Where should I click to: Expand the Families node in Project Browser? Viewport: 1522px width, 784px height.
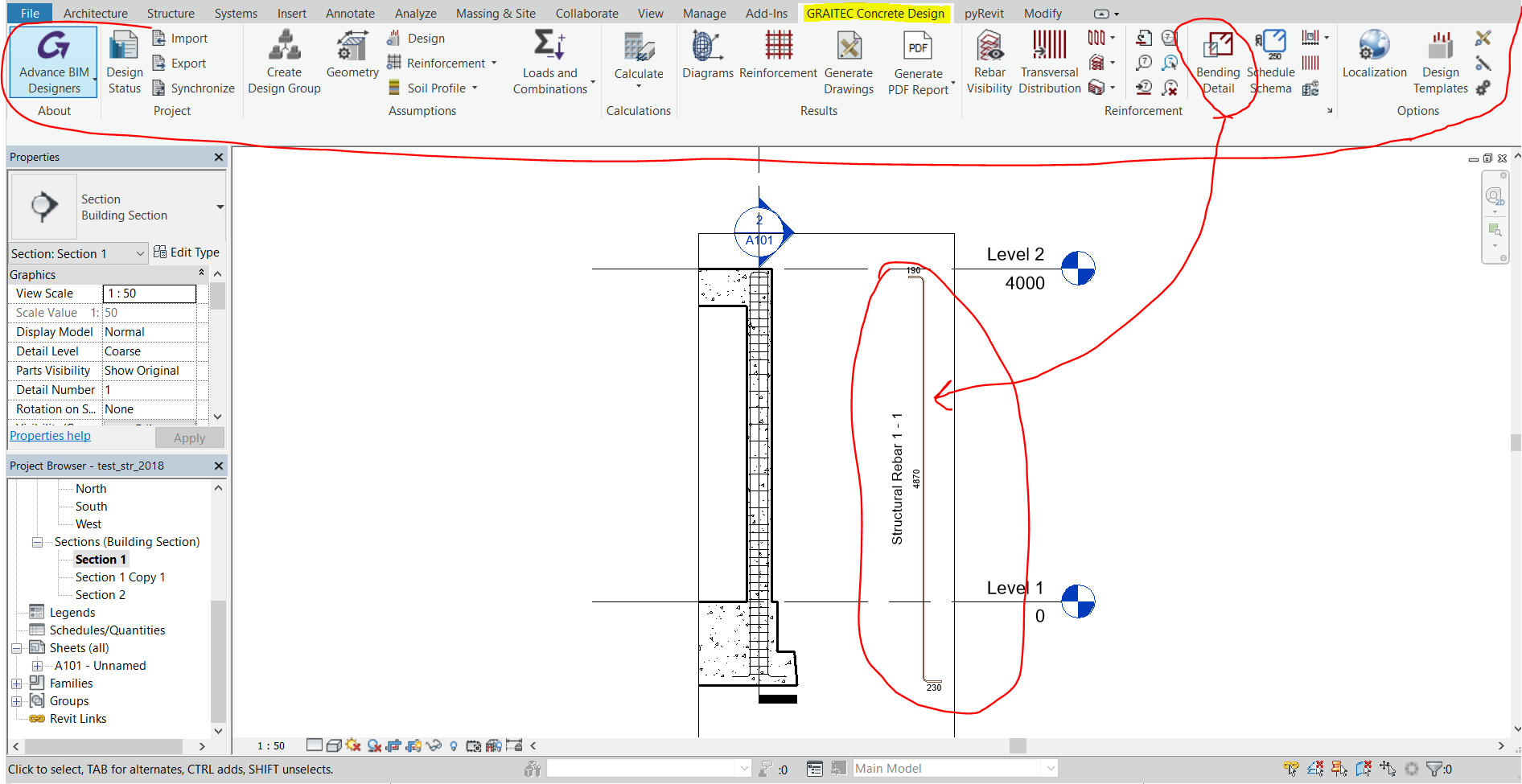pyautogui.click(x=16, y=683)
